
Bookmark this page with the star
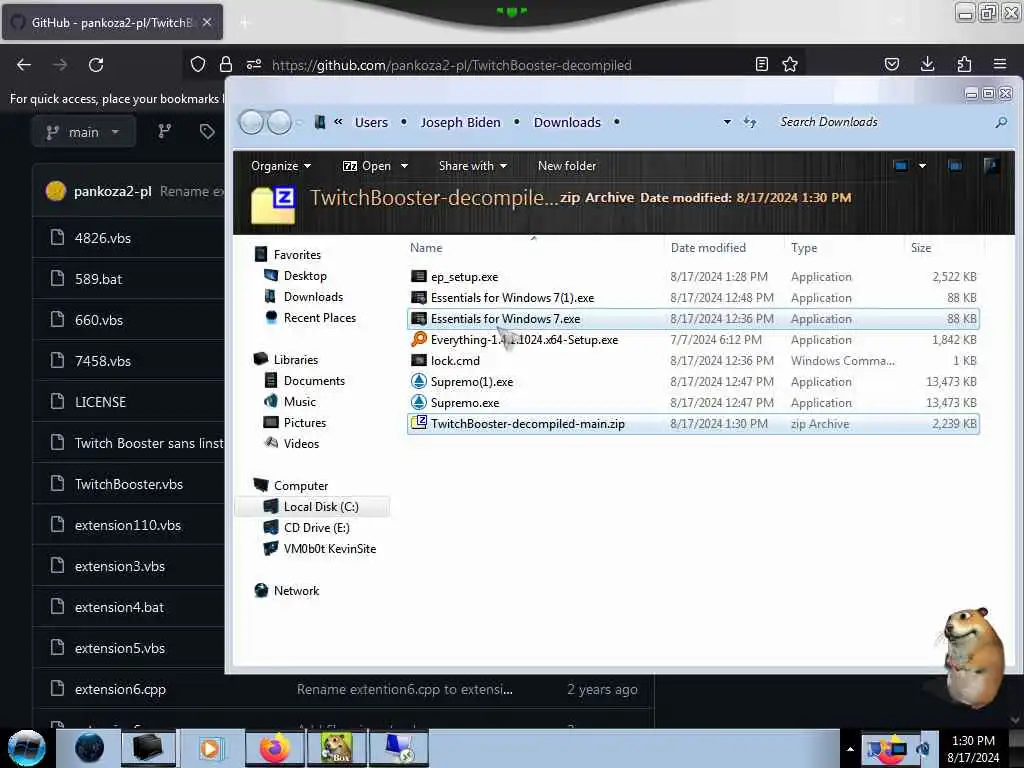[790, 64]
